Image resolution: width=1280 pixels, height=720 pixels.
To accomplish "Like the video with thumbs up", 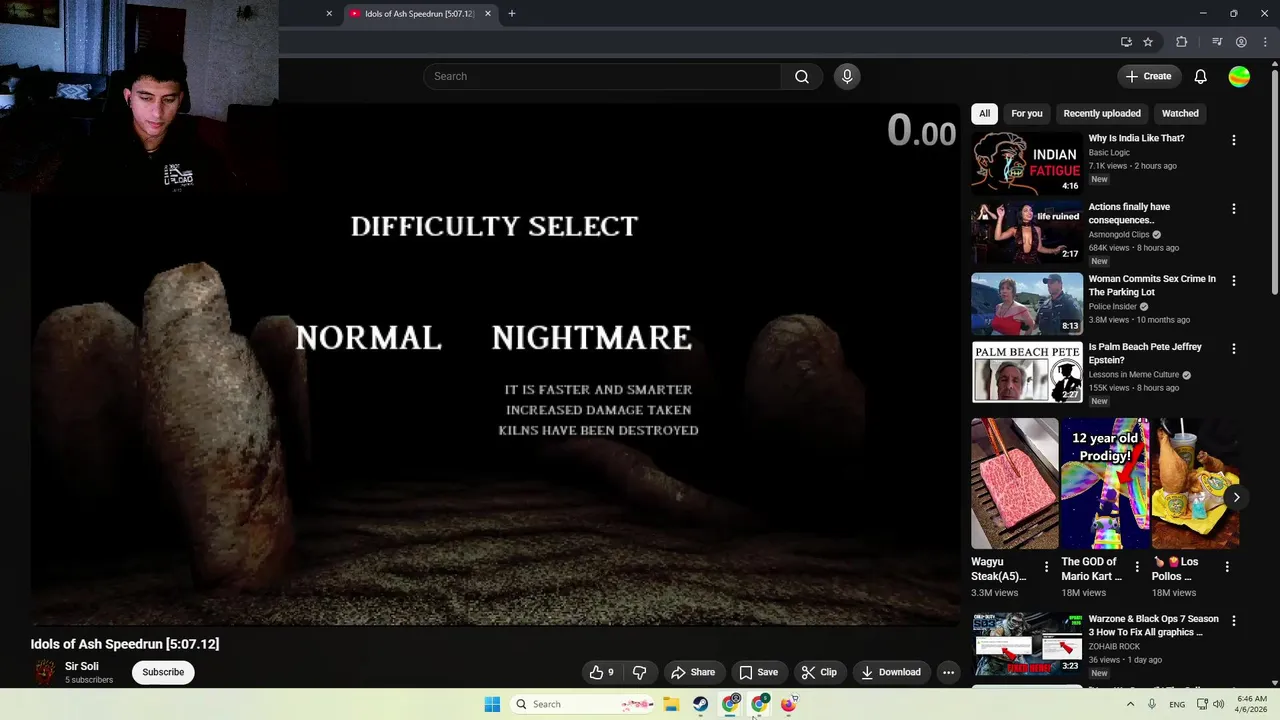I will click(602, 672).
